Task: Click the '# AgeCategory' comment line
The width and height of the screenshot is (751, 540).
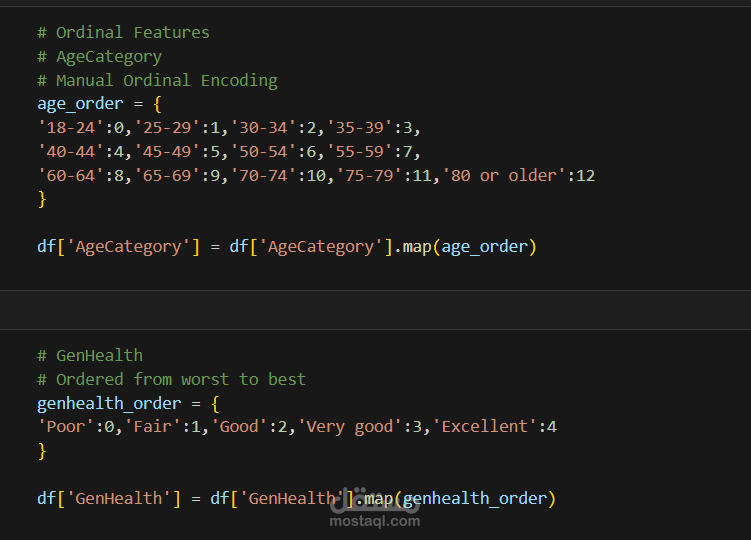Action: (x=99, y=56)
